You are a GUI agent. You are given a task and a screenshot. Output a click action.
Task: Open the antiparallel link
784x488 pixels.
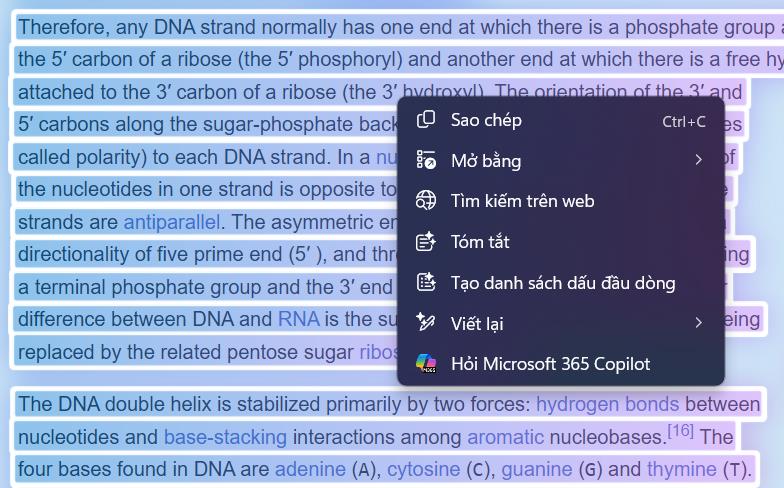click(172, 221)
